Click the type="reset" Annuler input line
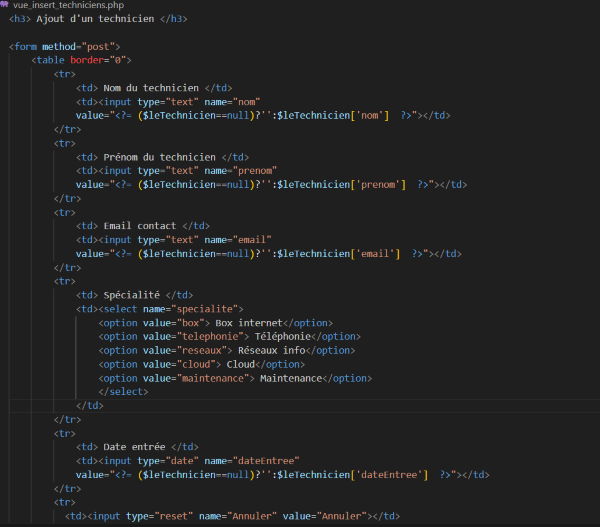The width and height of the screenshot is (600, 527). pyautogui.click(x=232, y=516)
